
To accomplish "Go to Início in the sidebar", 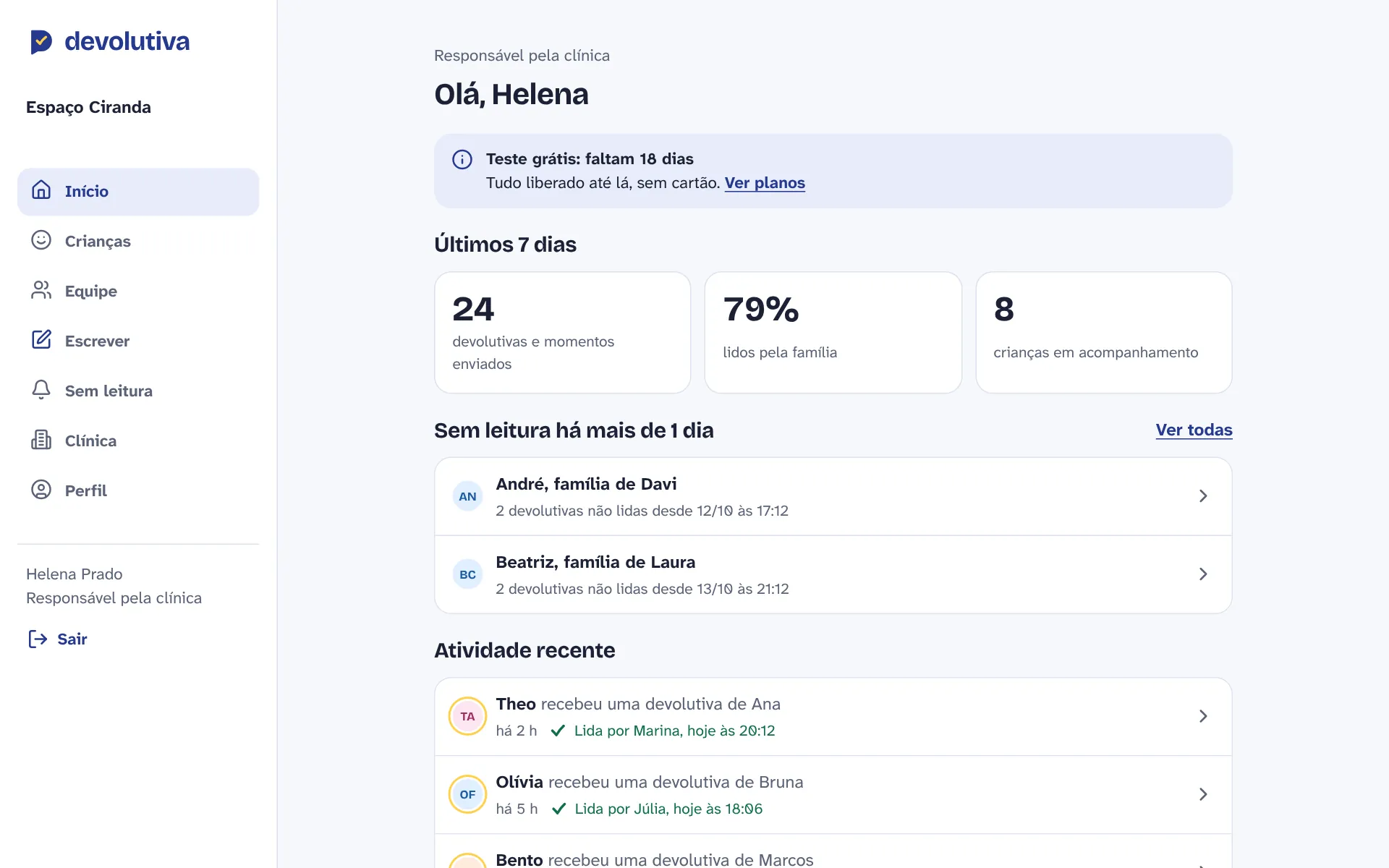I will [138, 192].
